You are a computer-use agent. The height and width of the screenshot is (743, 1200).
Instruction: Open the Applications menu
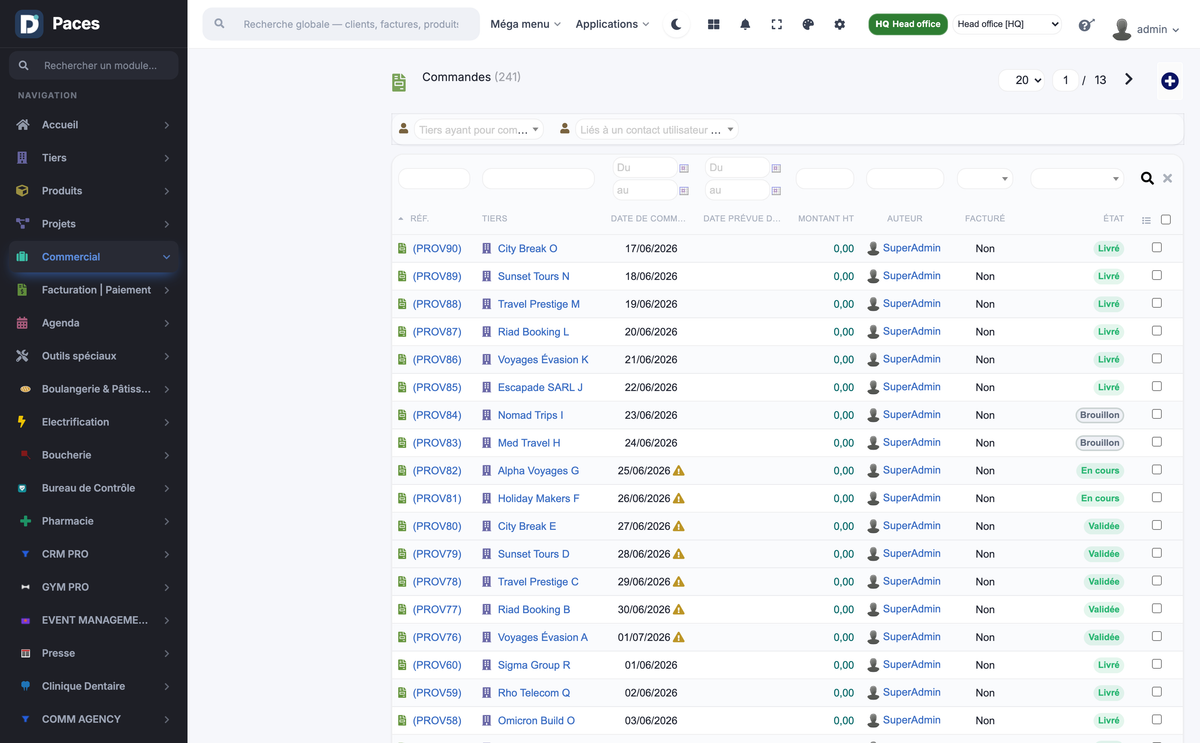[612, 24]
